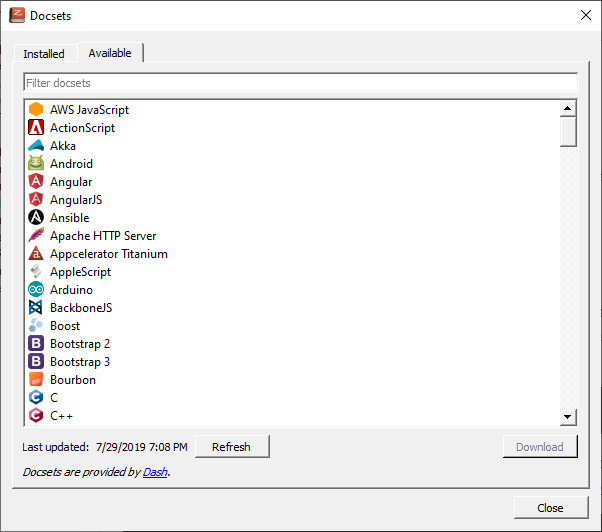Click the Boost hexagons icon
Image resolution: width=602 pixels, height=532 pixels.
36,325
